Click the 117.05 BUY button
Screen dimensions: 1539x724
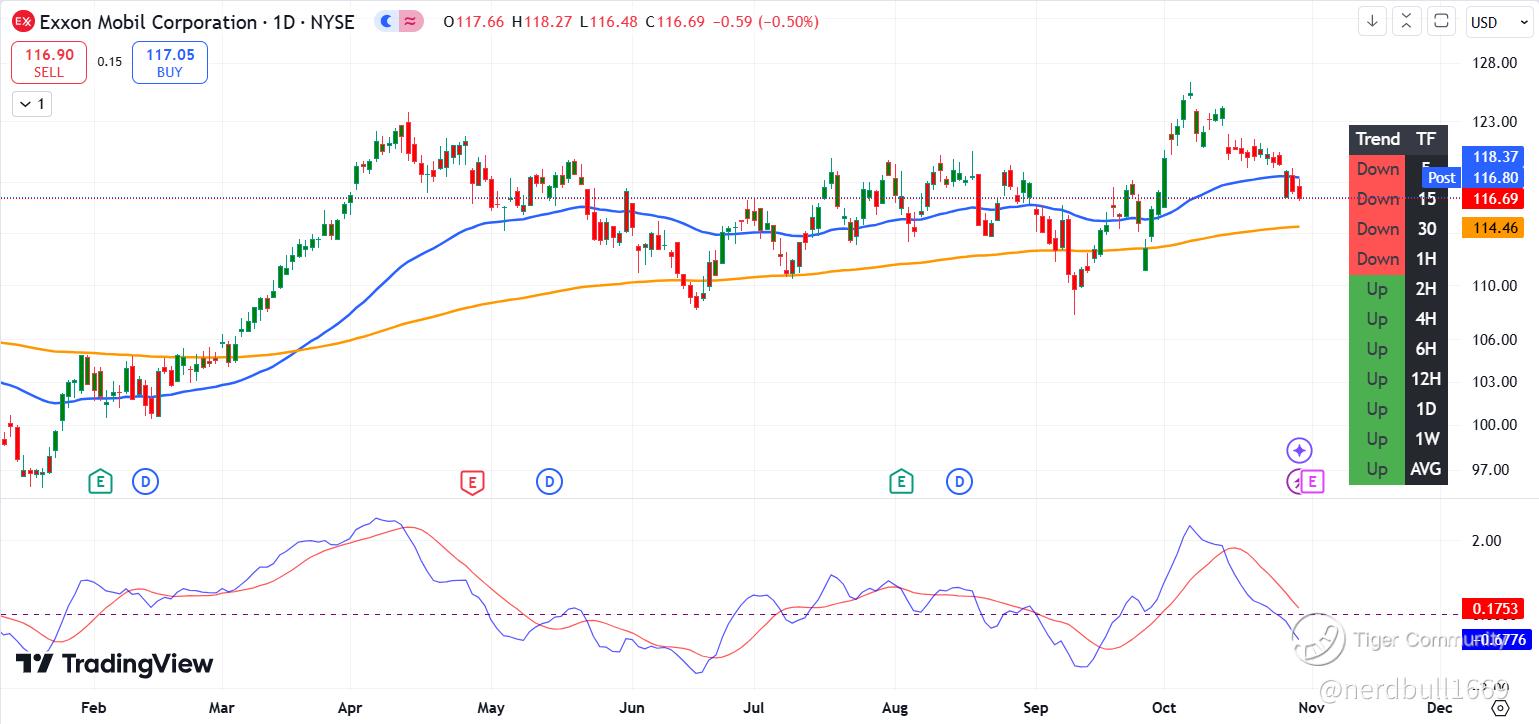pyautogui.click(x=170, y=62)
